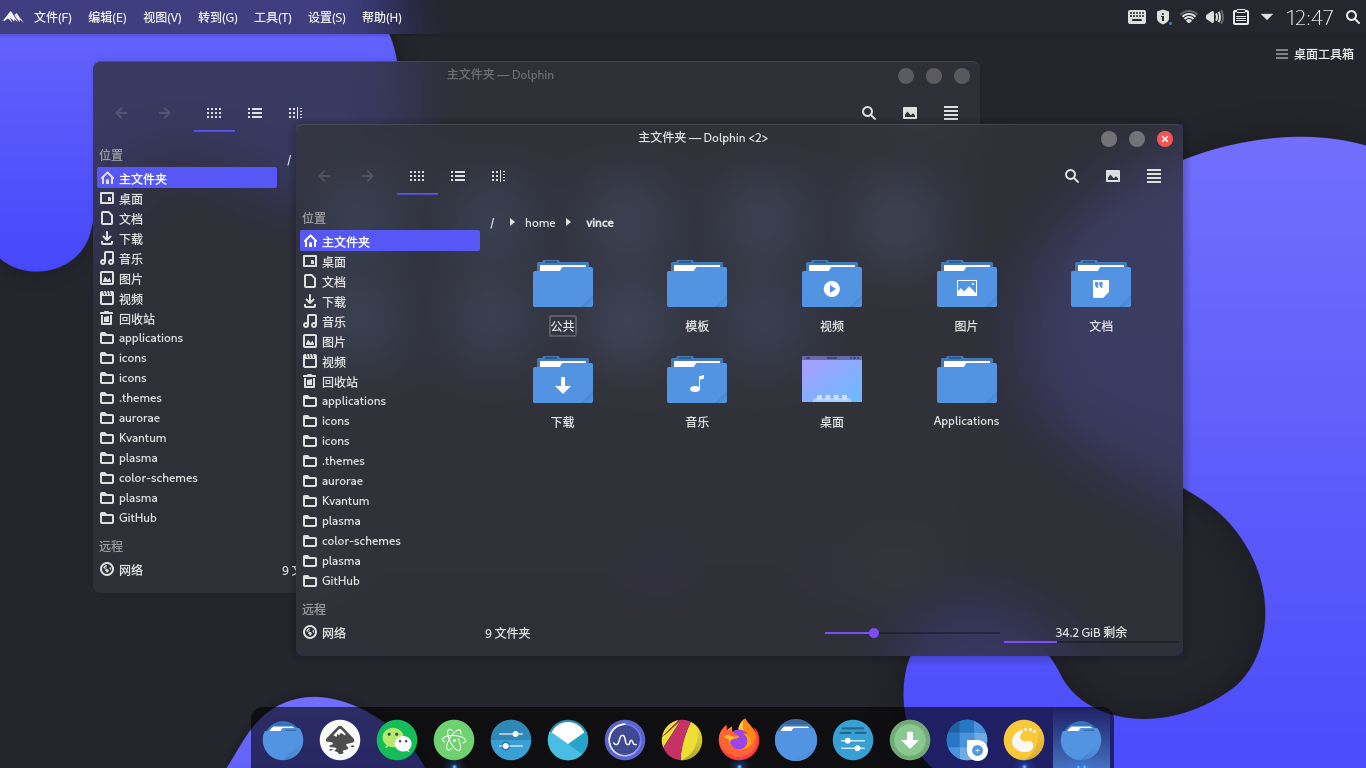Select .themes in background Dolphin places panel
Image resolution: width=1366 pixels, height=768 pixels.
point(187,397)
